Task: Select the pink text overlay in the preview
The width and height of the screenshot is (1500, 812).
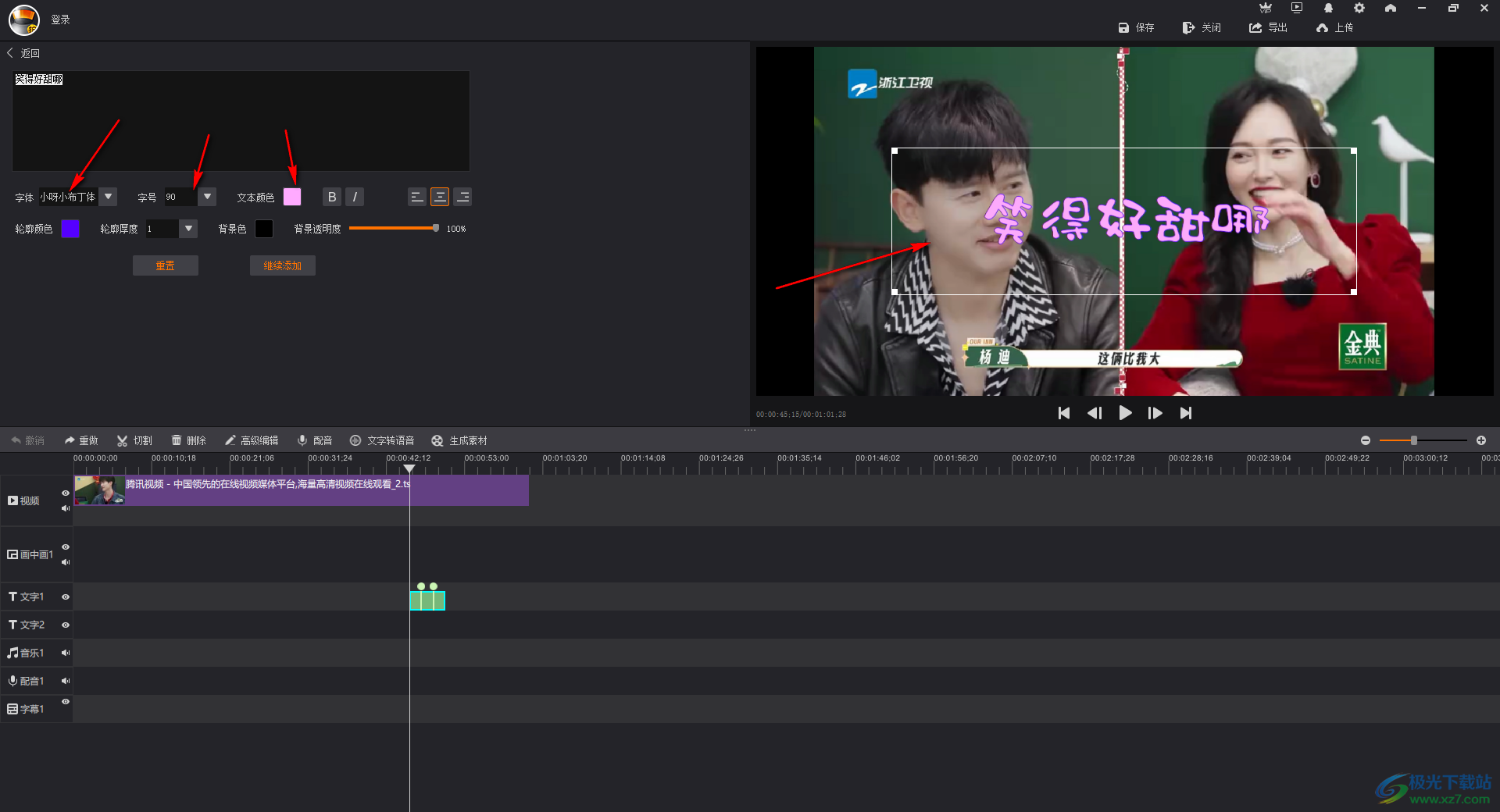Action: click(1125, 219)
